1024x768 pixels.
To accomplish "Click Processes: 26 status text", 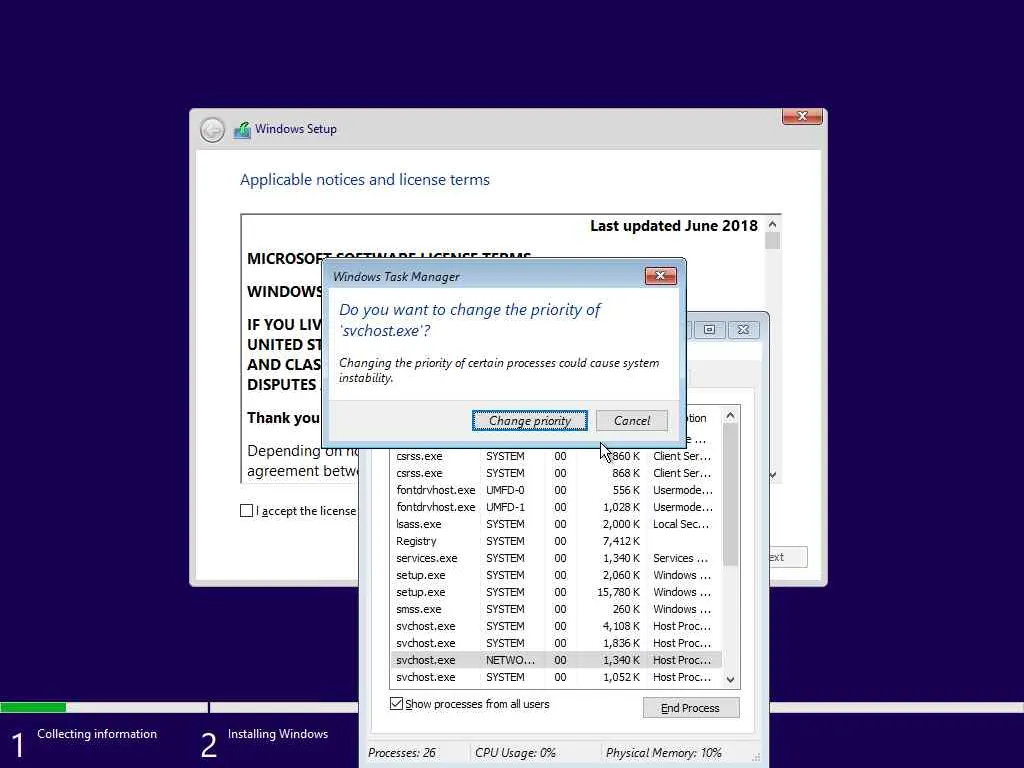I will tap(402, 752).
